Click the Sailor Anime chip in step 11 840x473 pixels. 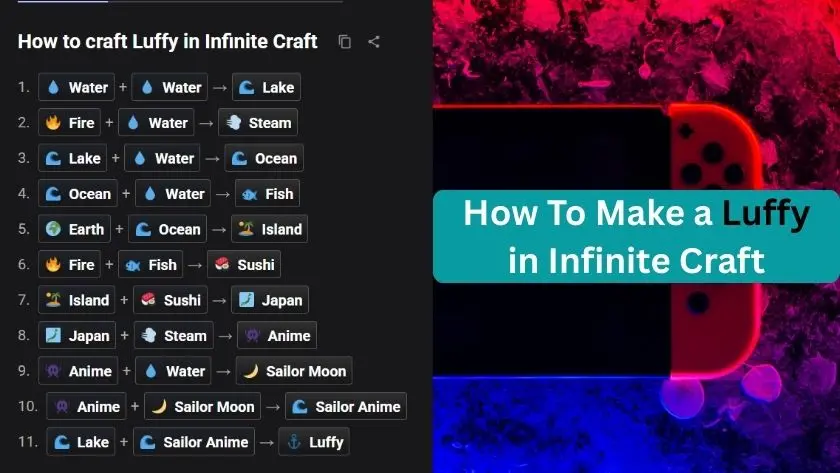(194, 442)
